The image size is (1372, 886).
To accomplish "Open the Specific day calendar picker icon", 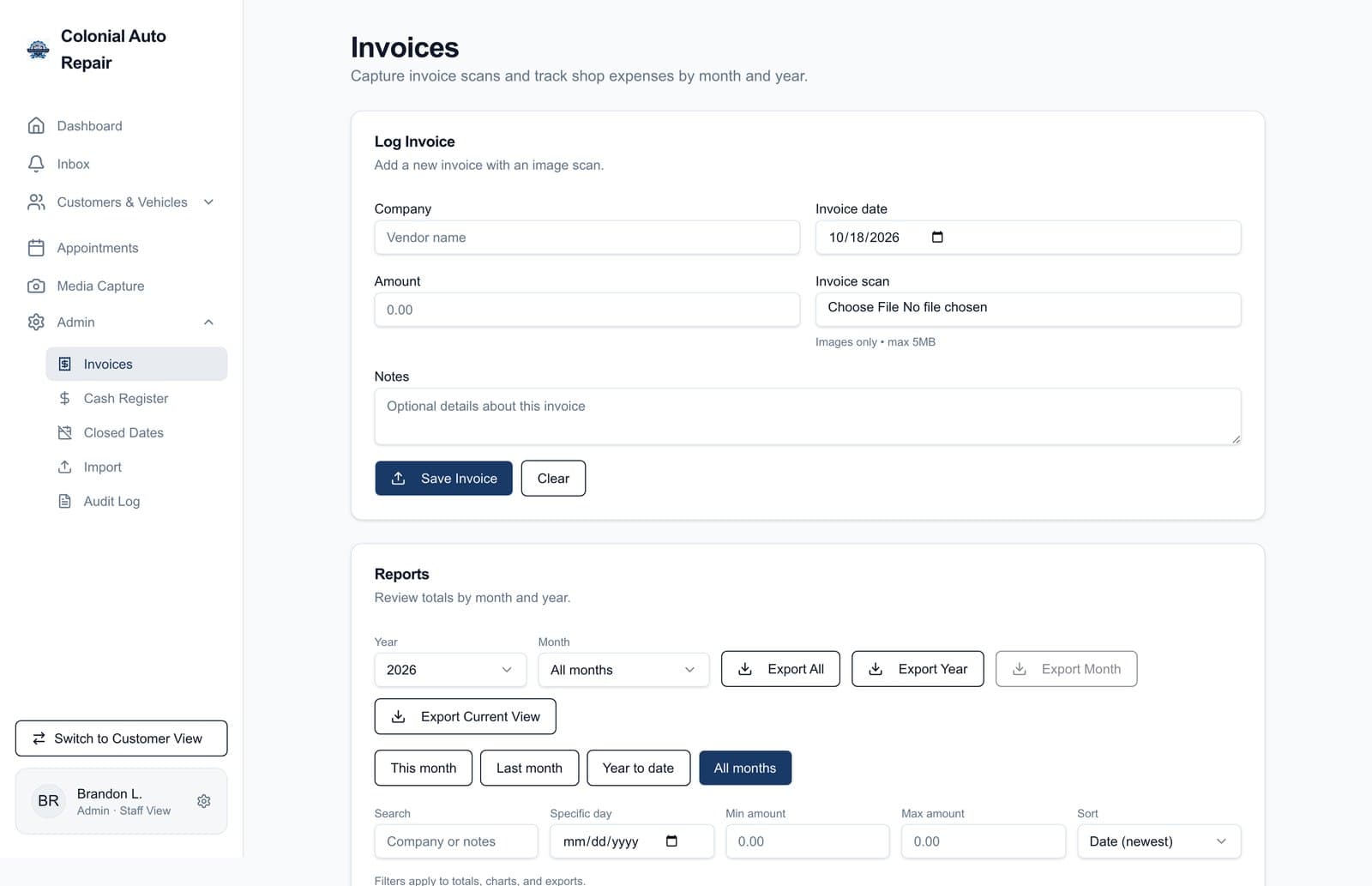I will point(671,841).
